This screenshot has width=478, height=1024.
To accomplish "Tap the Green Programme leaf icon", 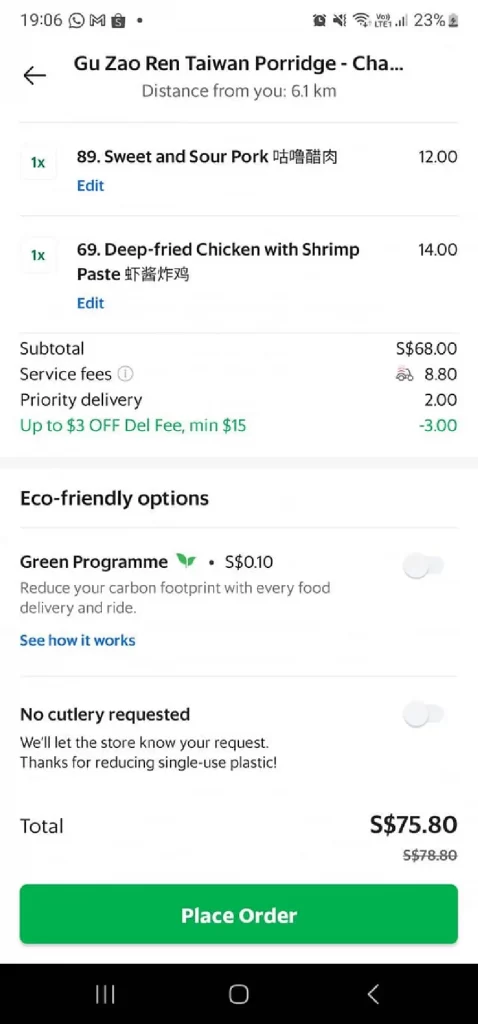I will pyautogui.click(x=186, y=562).
